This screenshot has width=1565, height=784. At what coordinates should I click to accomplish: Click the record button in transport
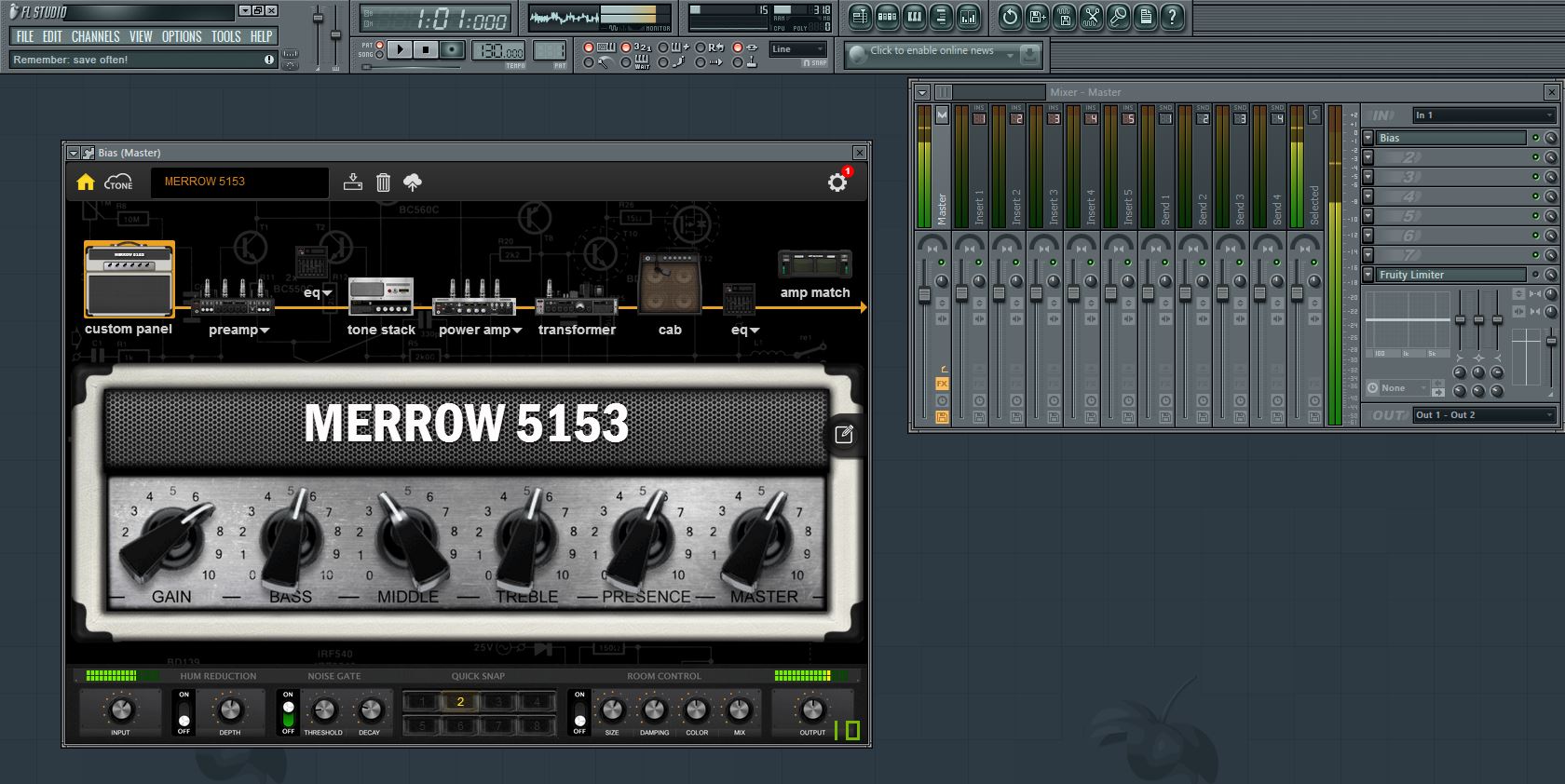pos(453,49)
